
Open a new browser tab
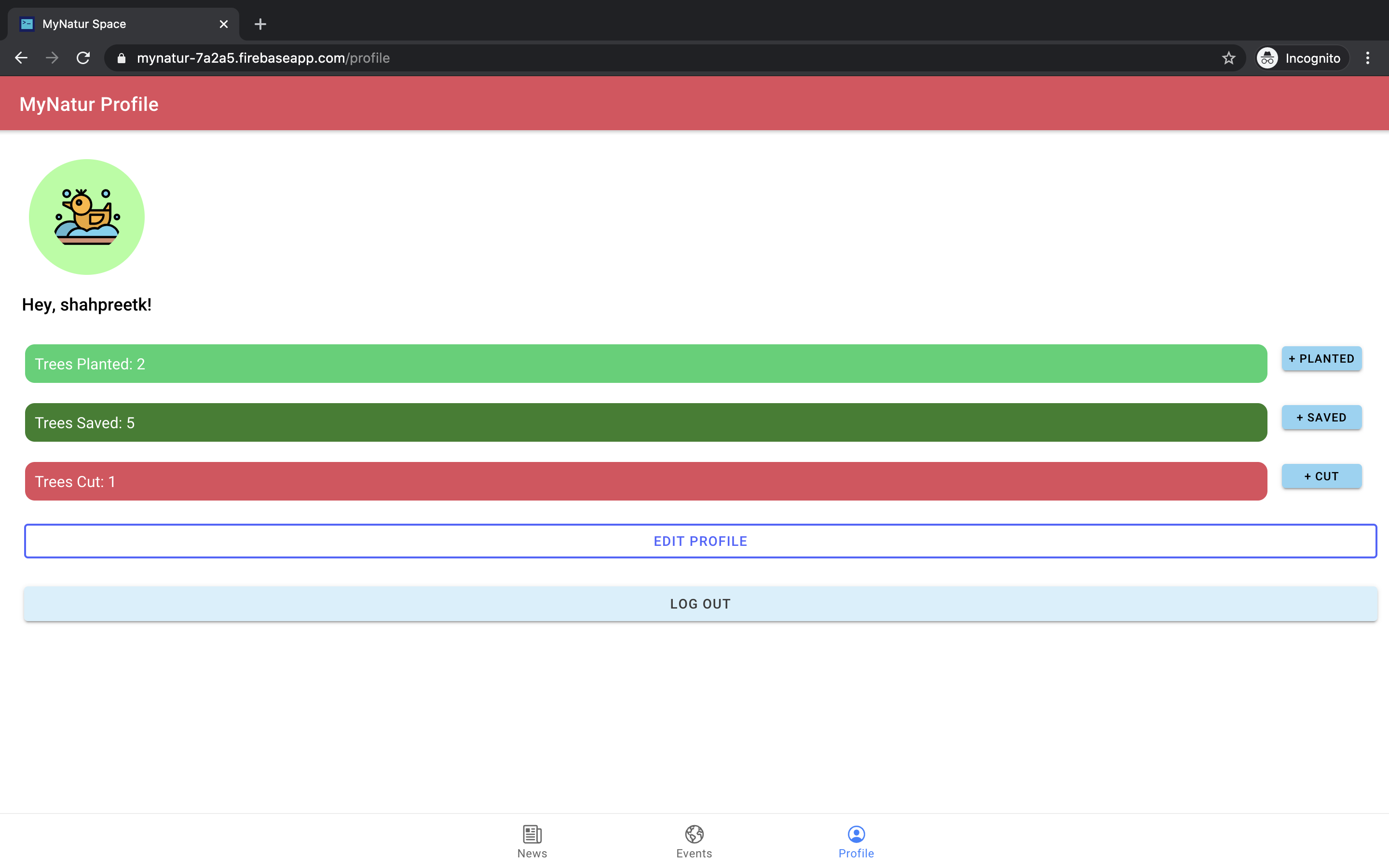click(x=260, y=24)
